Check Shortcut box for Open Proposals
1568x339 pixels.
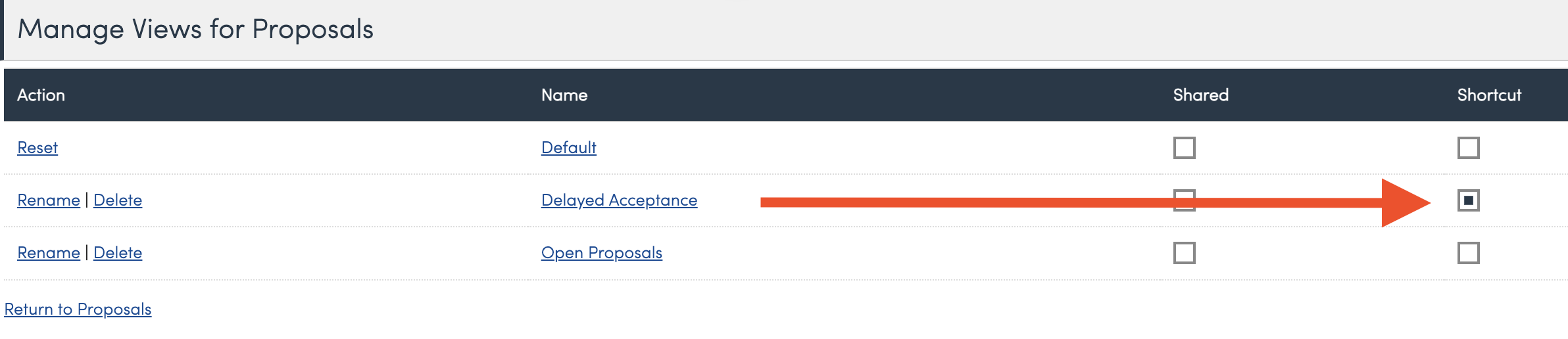[x=1468, y=253]
